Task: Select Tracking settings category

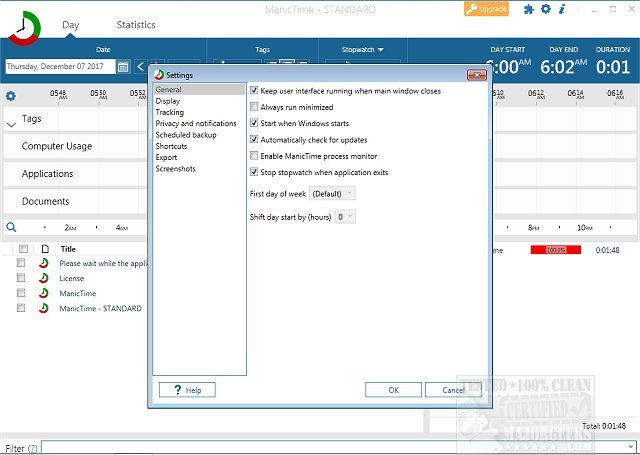Action: [170, 112]
